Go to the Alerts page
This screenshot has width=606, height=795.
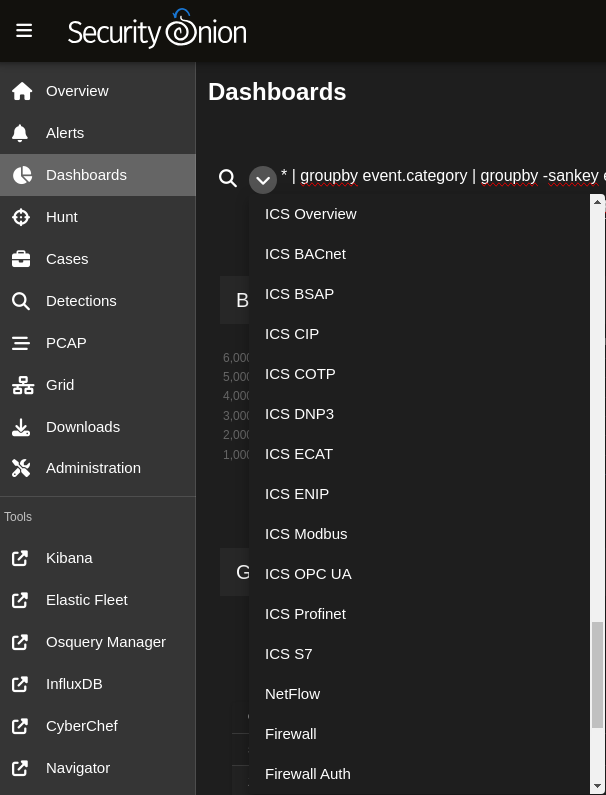click(98, 133)
